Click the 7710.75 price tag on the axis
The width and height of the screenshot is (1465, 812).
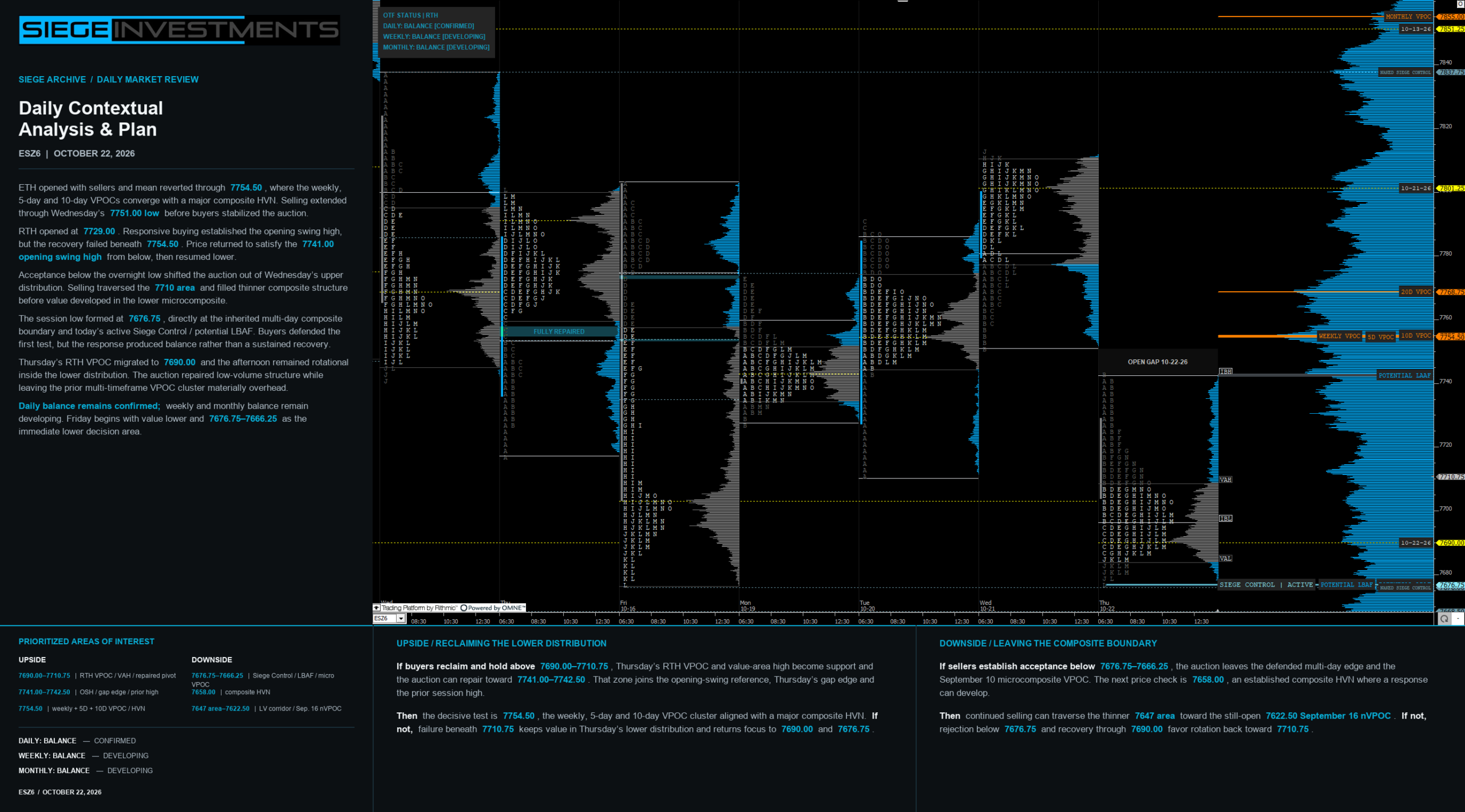[x=1452, y=477]
